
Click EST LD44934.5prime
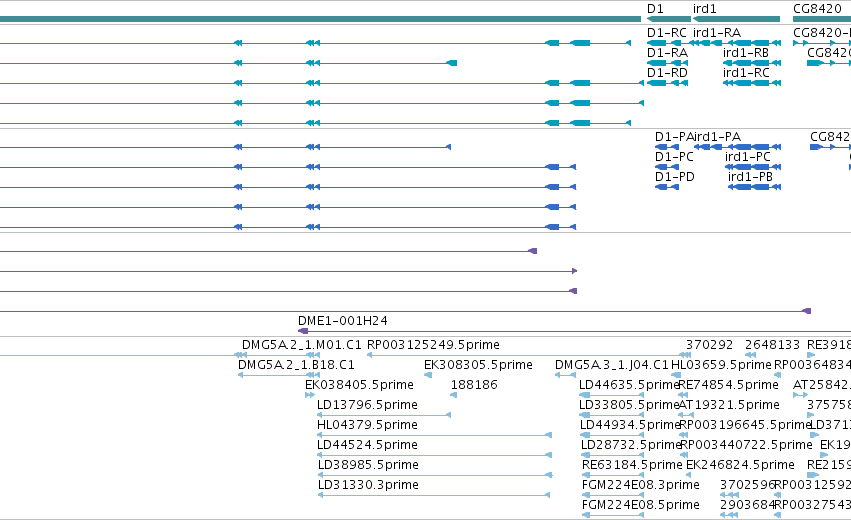coord(630,425)
